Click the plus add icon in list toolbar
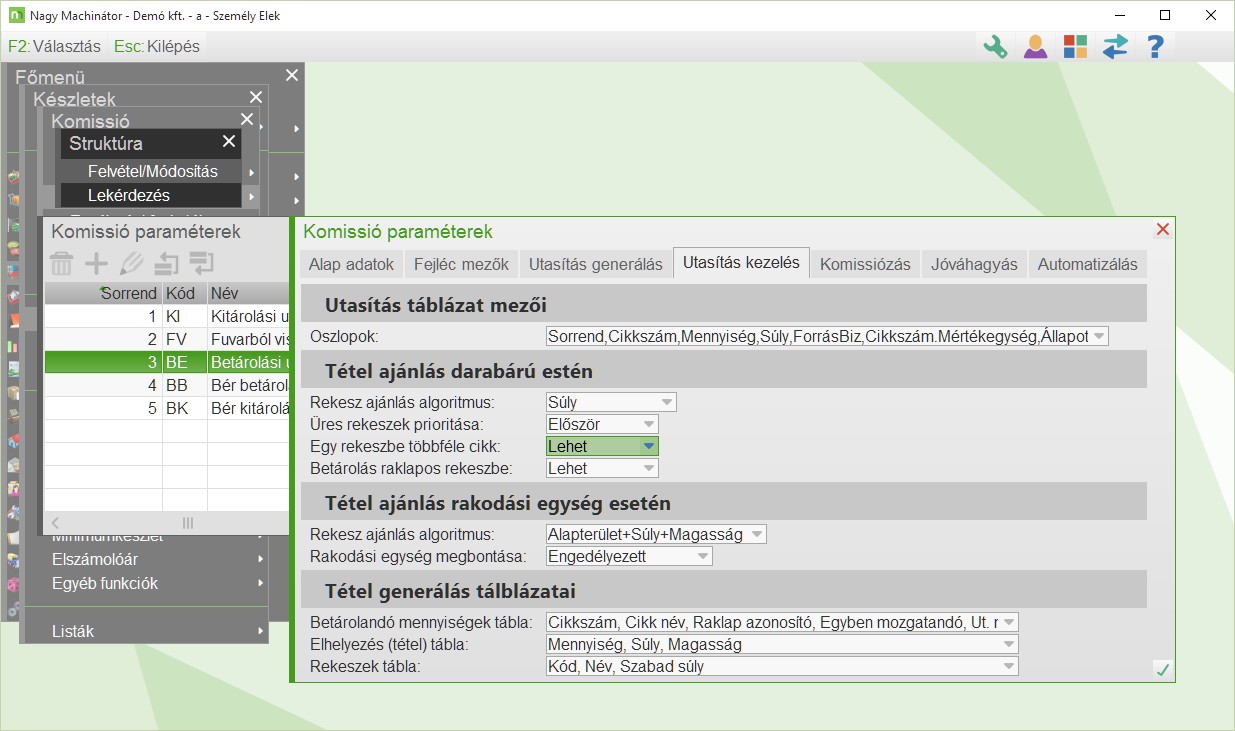The width and height of the screenshot is (1235, 731). pos(96,264)
